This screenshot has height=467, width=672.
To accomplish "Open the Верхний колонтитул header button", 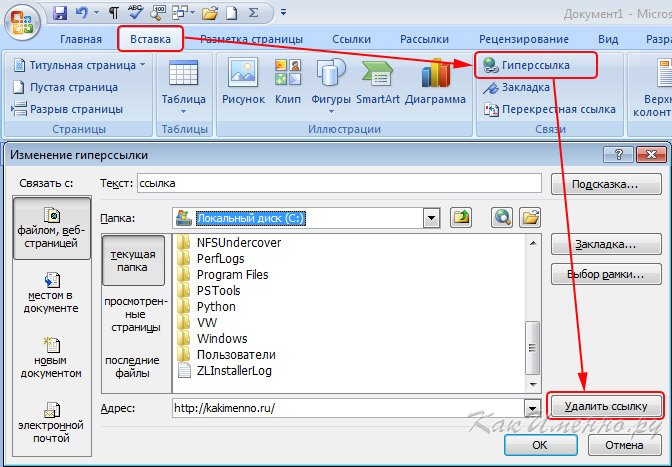I will coord(654,88).
